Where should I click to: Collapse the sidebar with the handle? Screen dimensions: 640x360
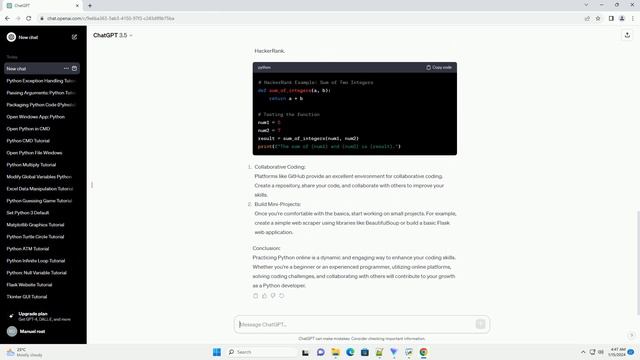(x=92, y=185)
